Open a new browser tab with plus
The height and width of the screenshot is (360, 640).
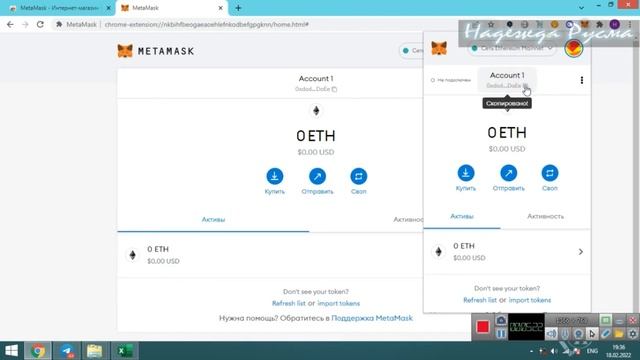(238, 8)
